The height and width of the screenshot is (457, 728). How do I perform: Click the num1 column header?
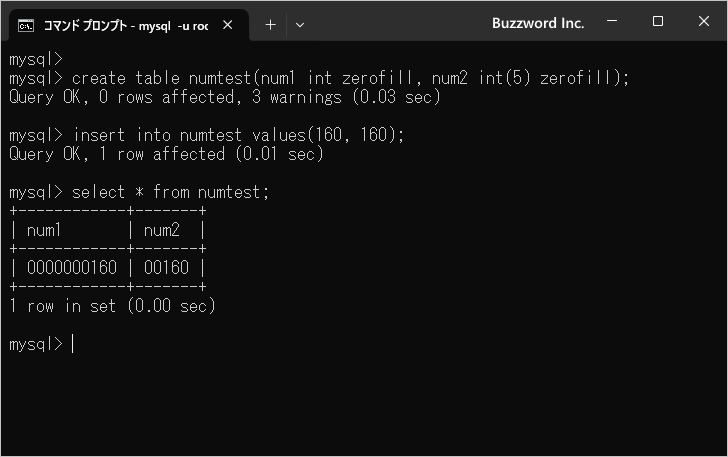pyautogui.click(x=44, y=230)
